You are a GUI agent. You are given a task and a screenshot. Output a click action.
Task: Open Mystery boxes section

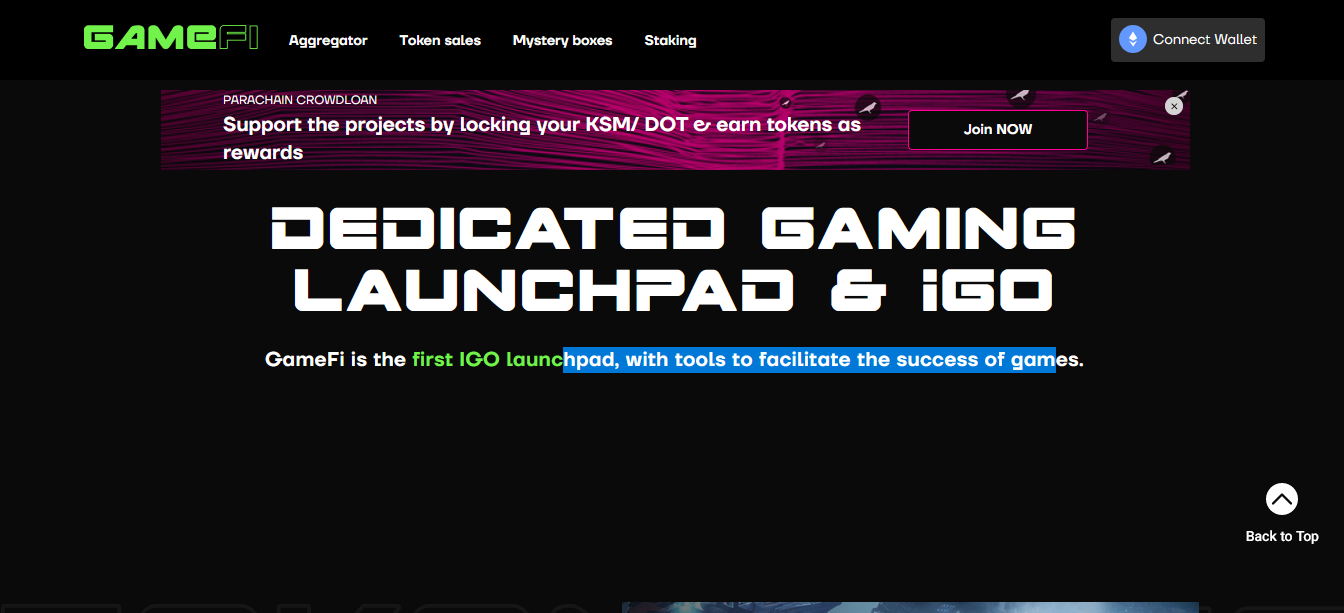tap(562, 41)
